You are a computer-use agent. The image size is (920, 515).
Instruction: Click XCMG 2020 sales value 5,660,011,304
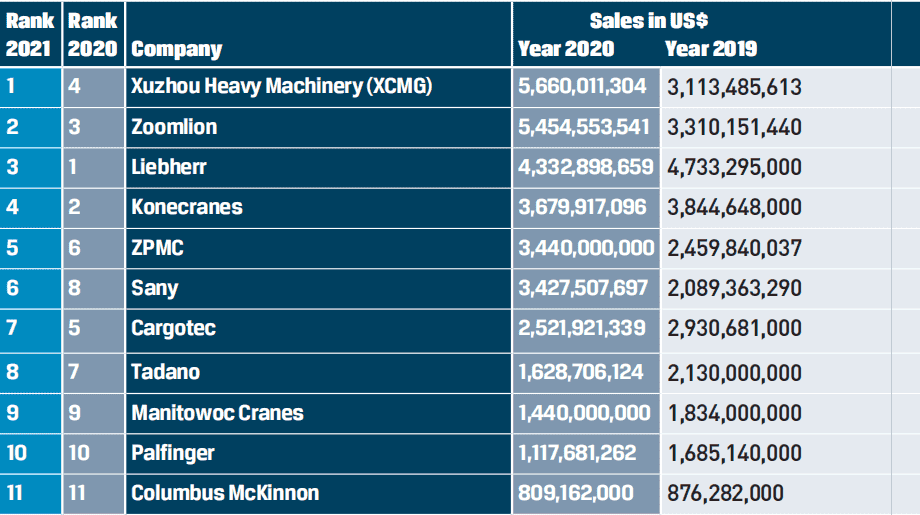(x=582, y=86)
